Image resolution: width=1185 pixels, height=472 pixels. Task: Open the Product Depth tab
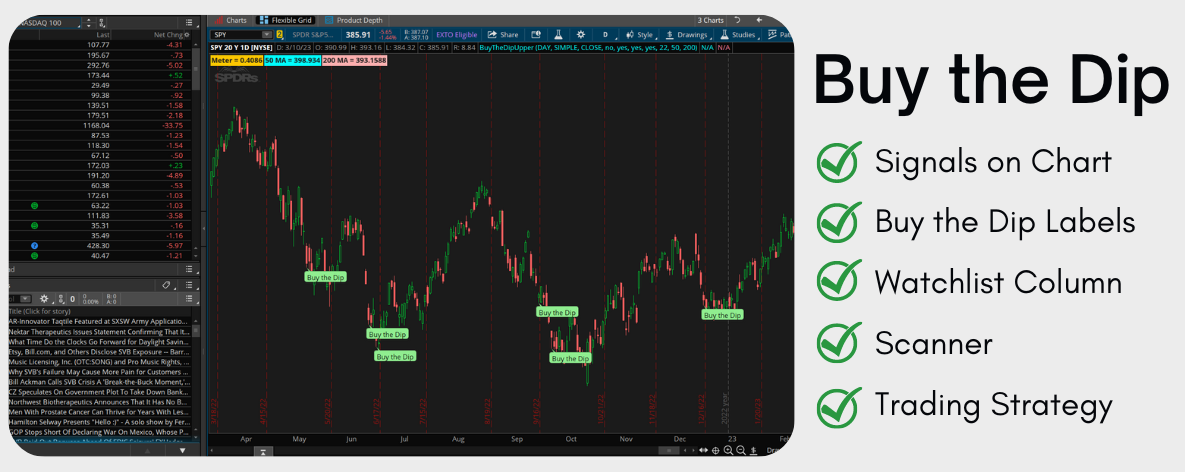352,20
